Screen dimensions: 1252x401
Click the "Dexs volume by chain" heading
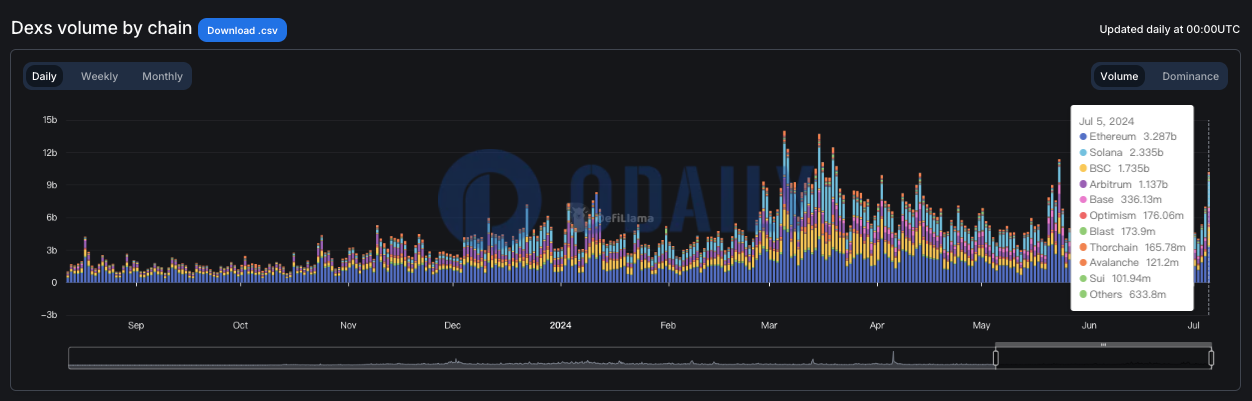(x=101, y=28)
